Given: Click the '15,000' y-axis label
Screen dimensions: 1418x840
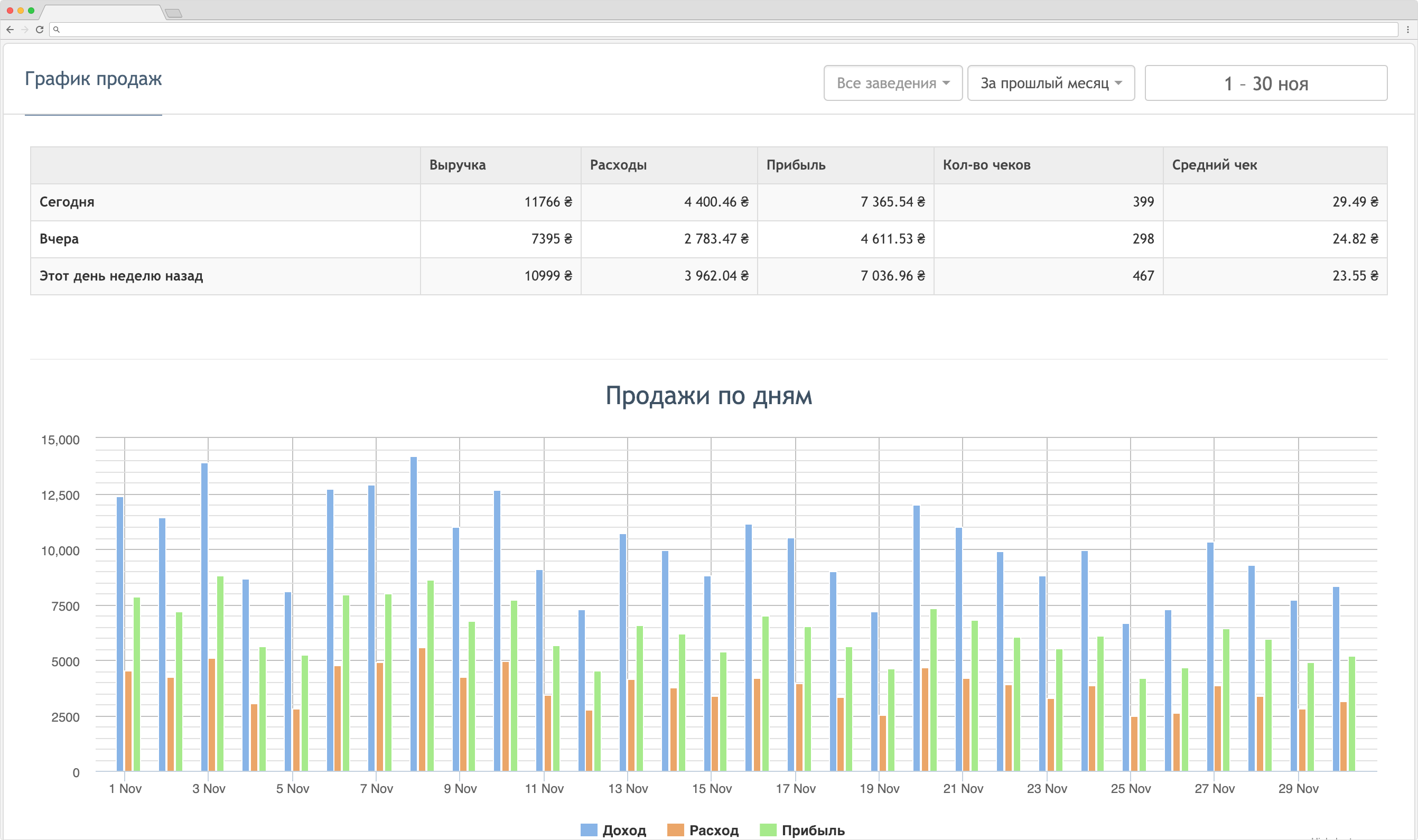Looking at the screenshot, I should [60, 440].
